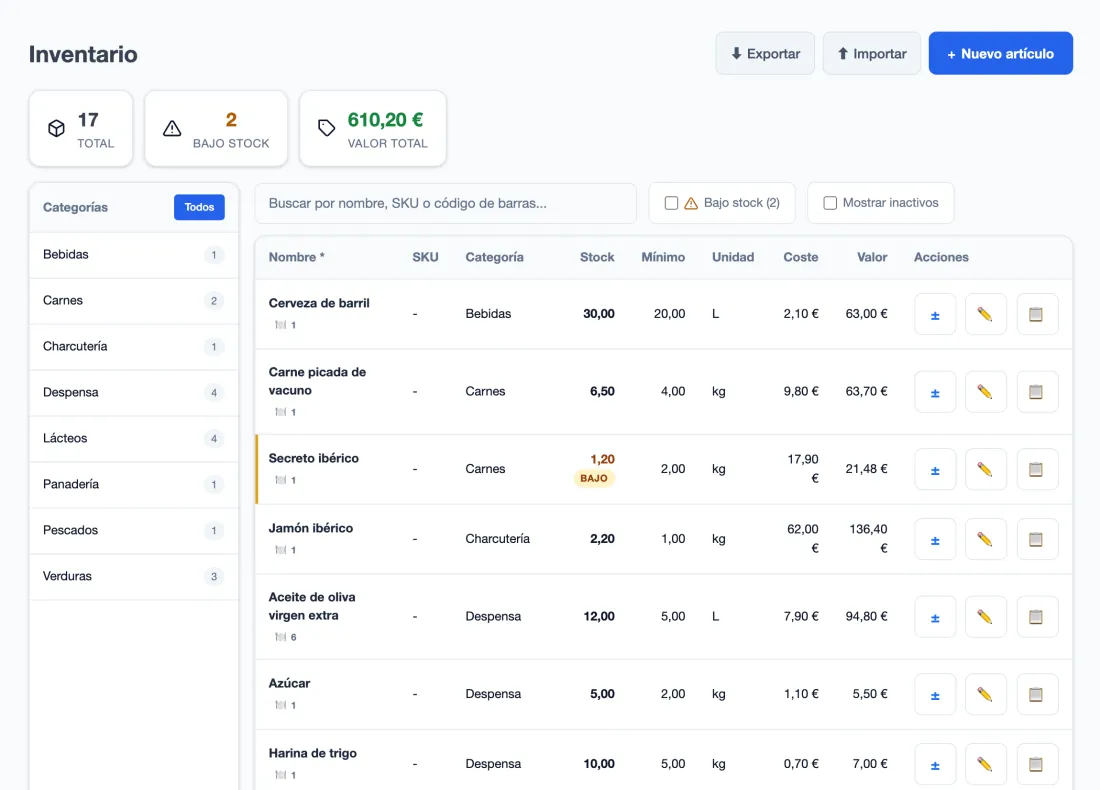Edit the Harina de trigo item
This screenshot has width=1100, height=790.
pos(985,764)
